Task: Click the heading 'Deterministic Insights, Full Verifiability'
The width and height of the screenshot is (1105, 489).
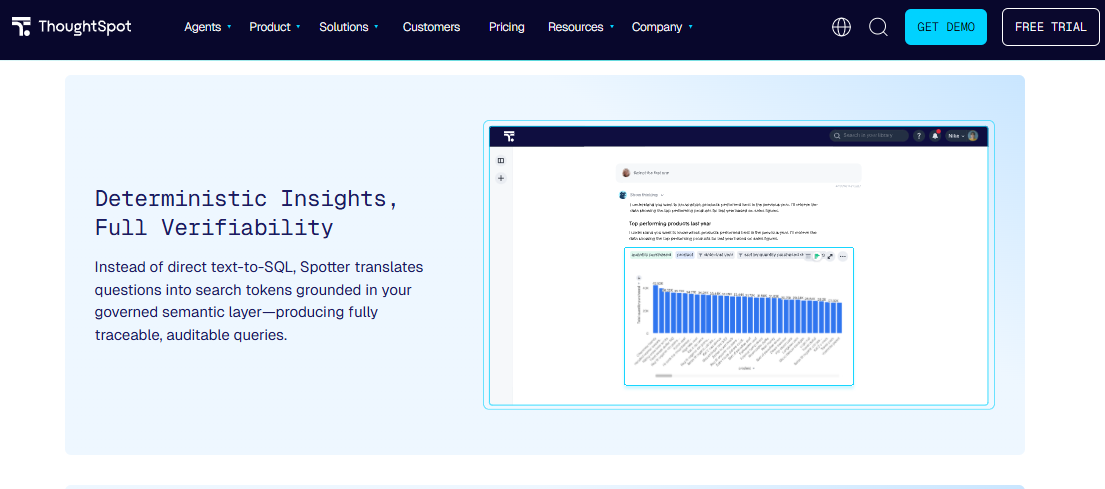Action: coord(247,213)
